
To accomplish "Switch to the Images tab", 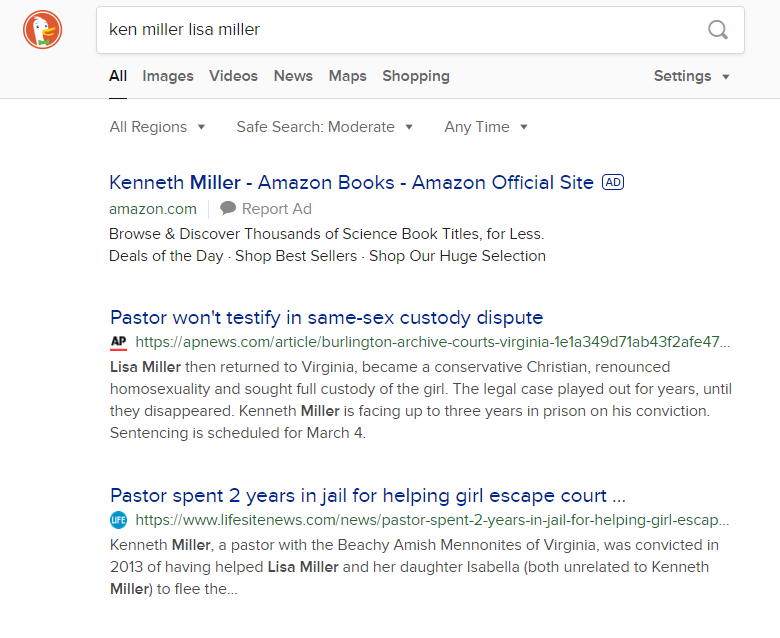I will 168,76.
